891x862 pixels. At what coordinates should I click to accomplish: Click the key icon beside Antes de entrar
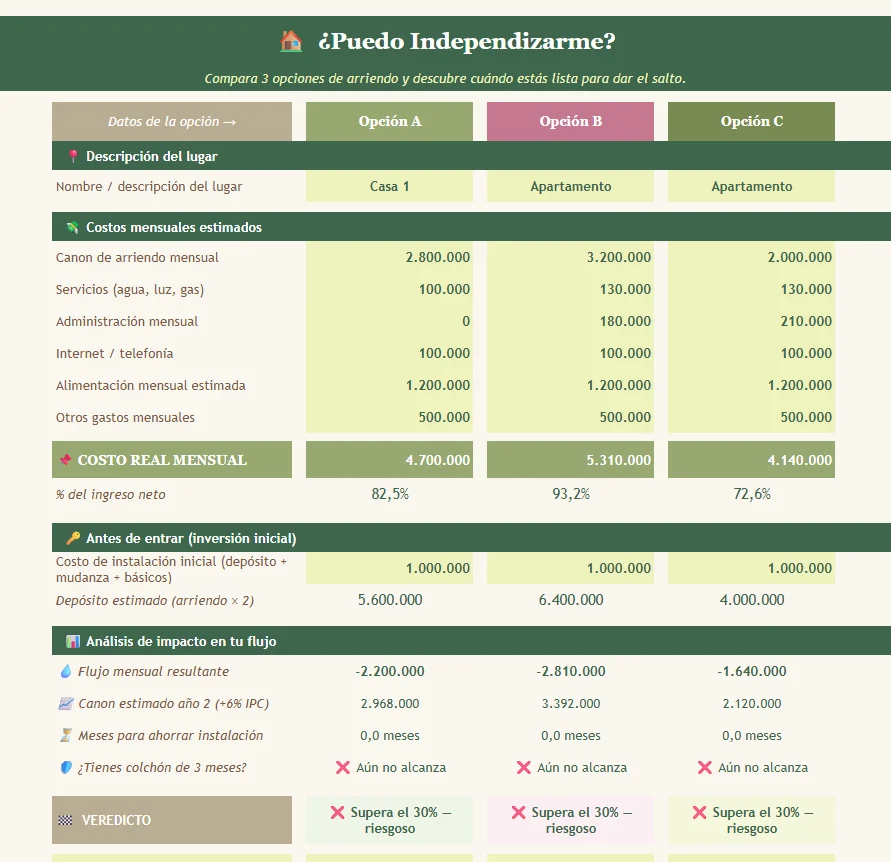(x=73, y=538)
